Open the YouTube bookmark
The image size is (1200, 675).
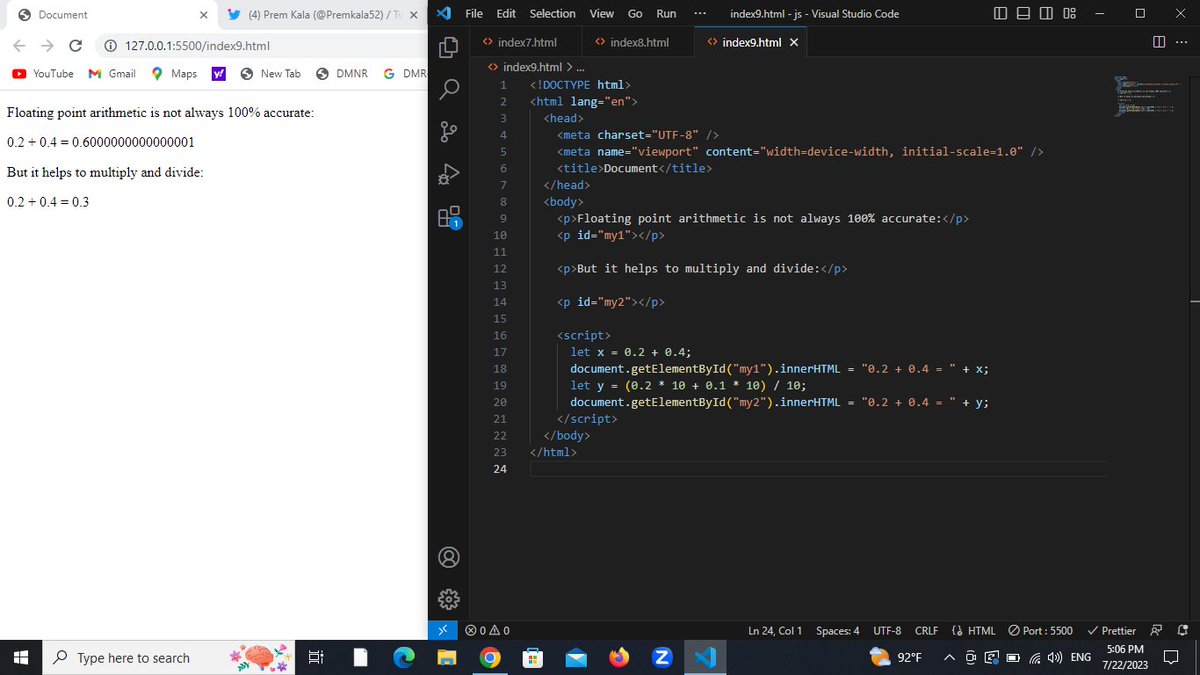click(x=44, y=74)
